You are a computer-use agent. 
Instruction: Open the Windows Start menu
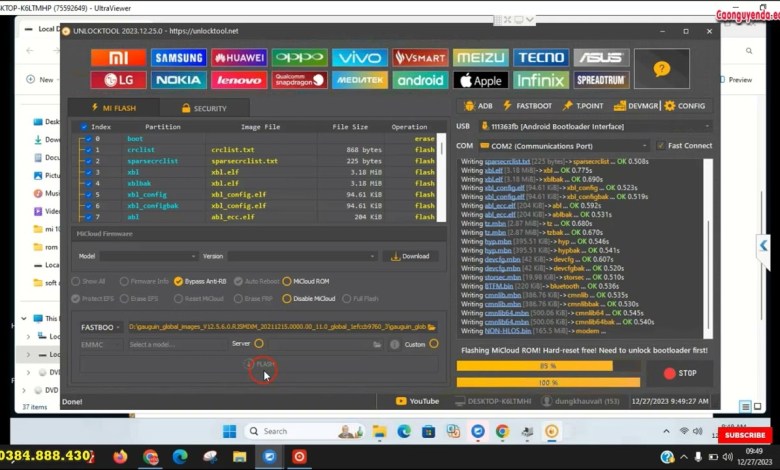coord(229,431)
